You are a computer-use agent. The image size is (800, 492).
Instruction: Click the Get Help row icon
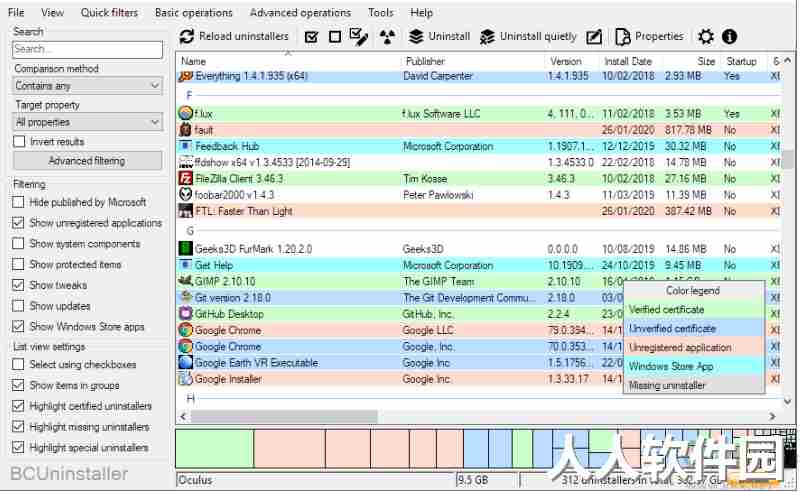(186, 265)
